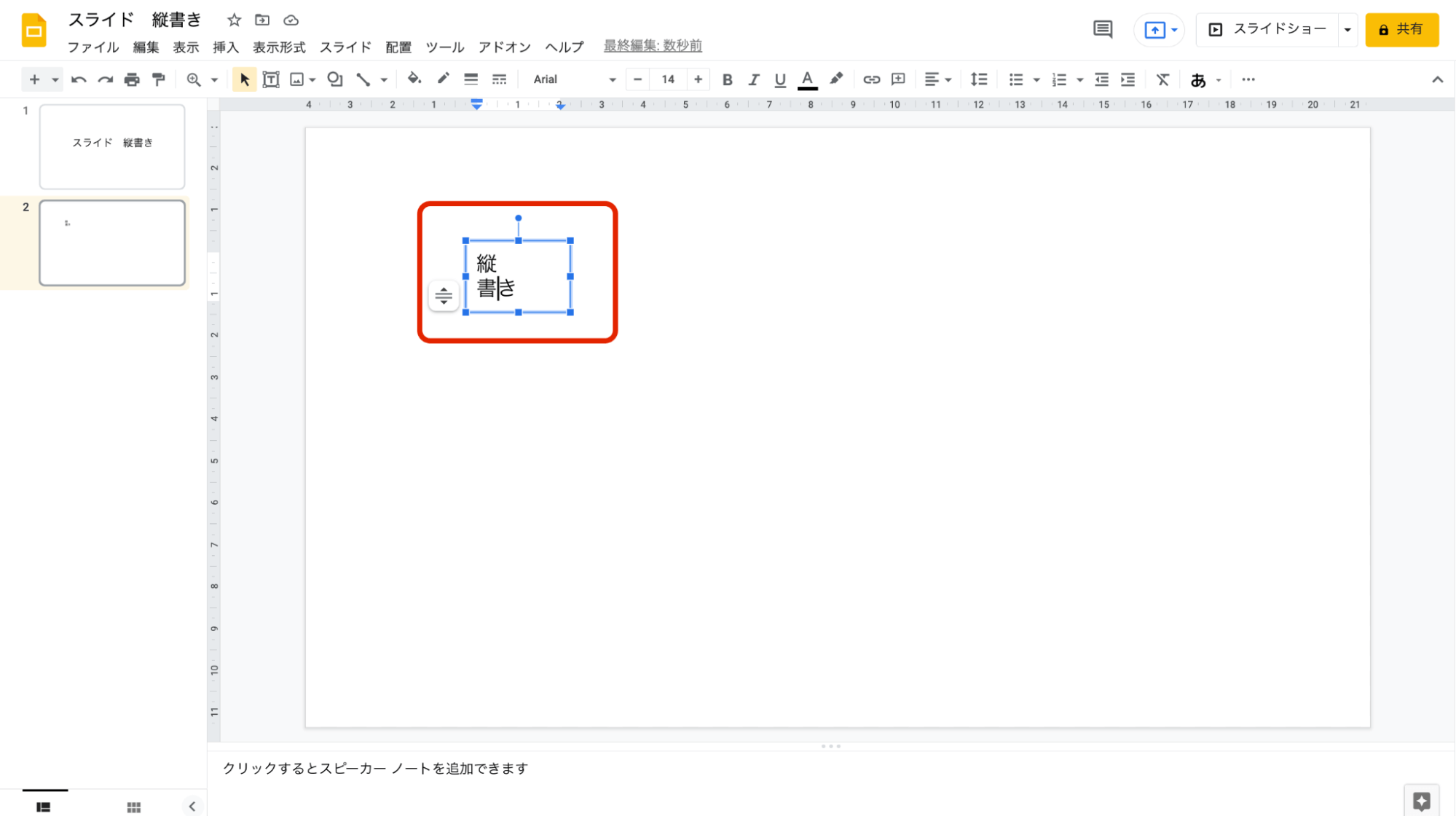Viewport: 1456px width, 816px height.
Task: Open the ファイル menu
Action: coord(93,47)
